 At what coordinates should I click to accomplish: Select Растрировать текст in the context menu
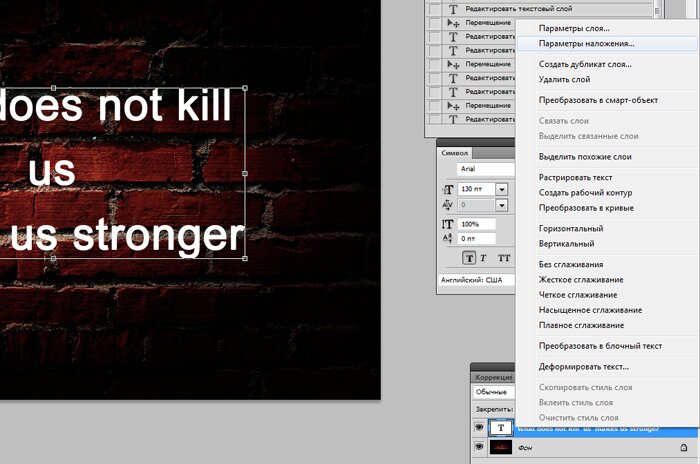575,177
